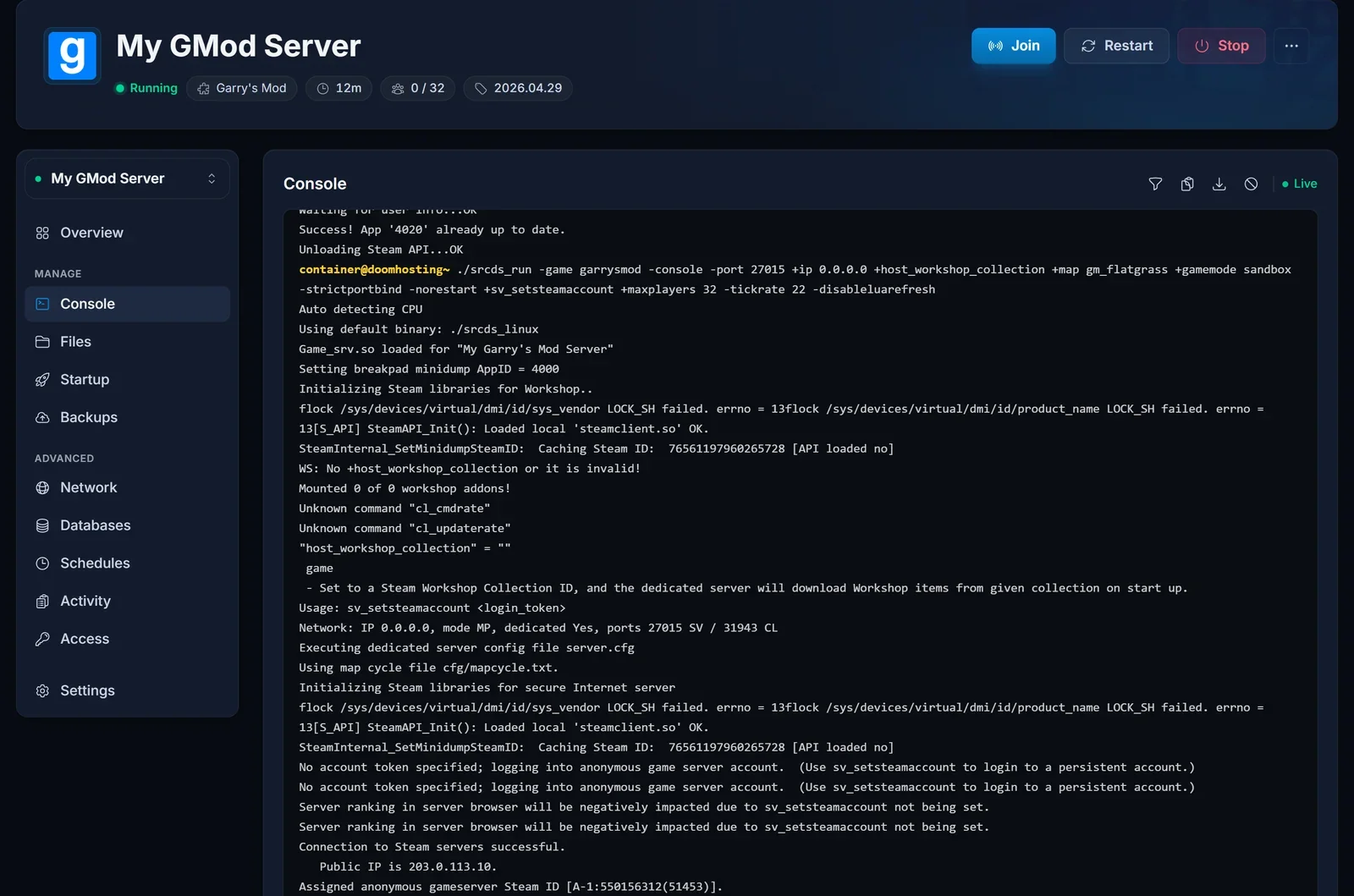The height and width of the screenshot is (896, 1354).
Task: Click the Restart button's refresh arrows icon
Action: 1088,46
